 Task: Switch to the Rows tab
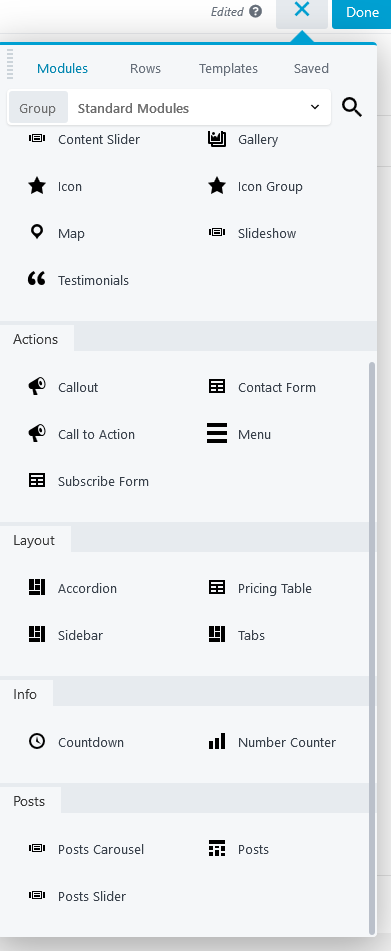click(x=145, y=69)
